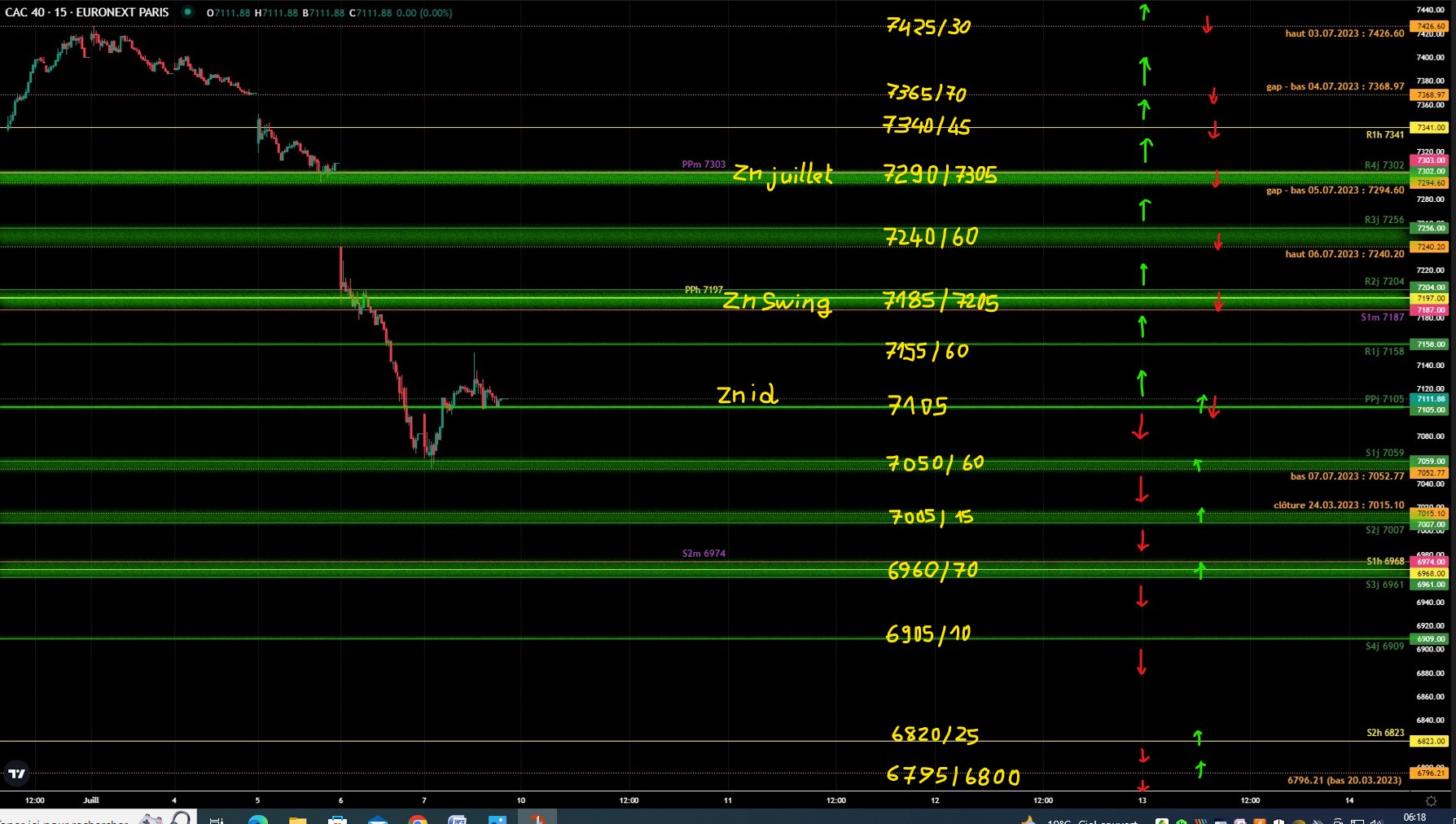Select the 'S2m 6974' pivot label

pos(704,554)
